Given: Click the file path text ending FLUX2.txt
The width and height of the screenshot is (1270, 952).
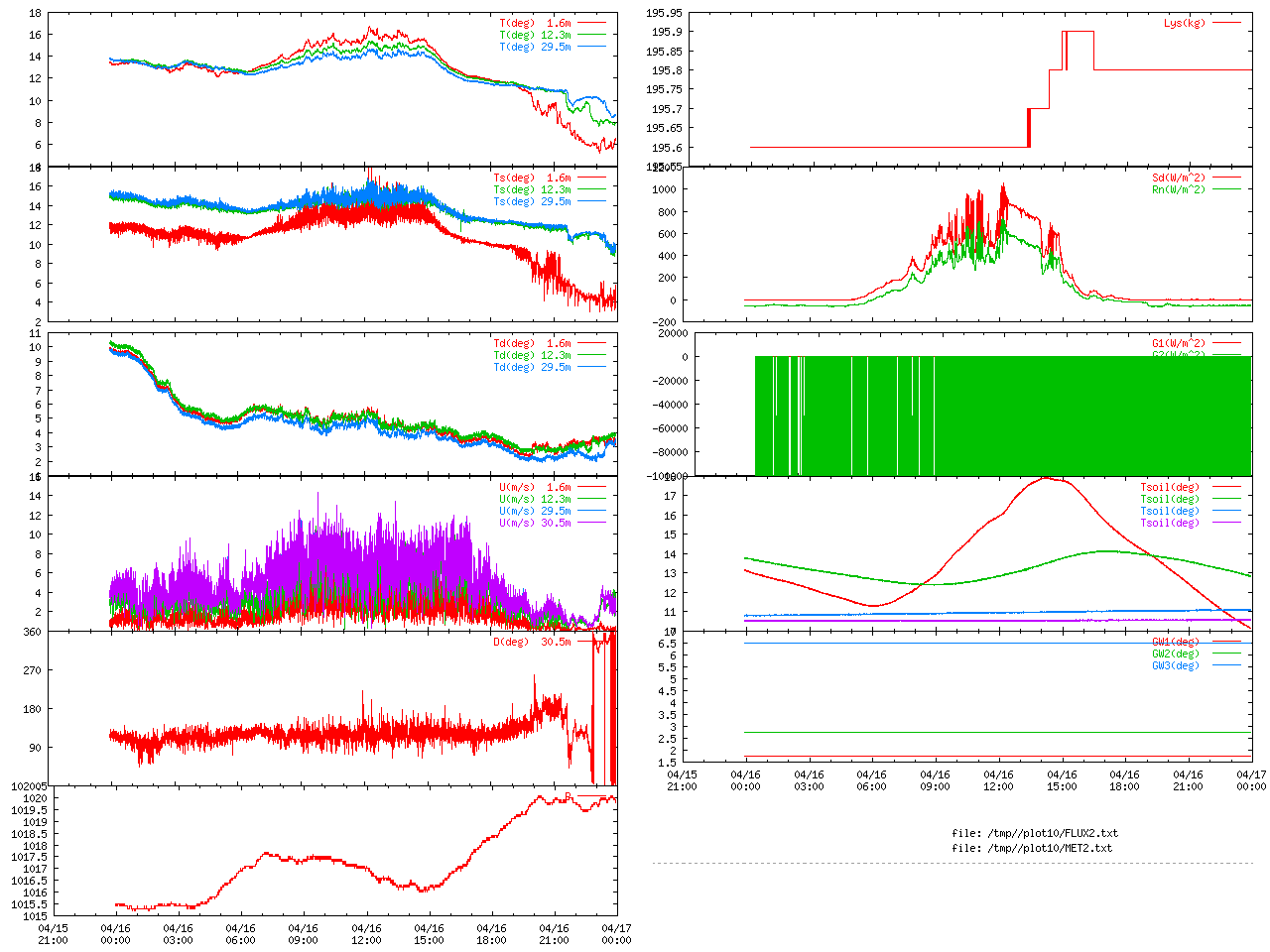Looking at the screenshot, I should tap(1034, 833).
